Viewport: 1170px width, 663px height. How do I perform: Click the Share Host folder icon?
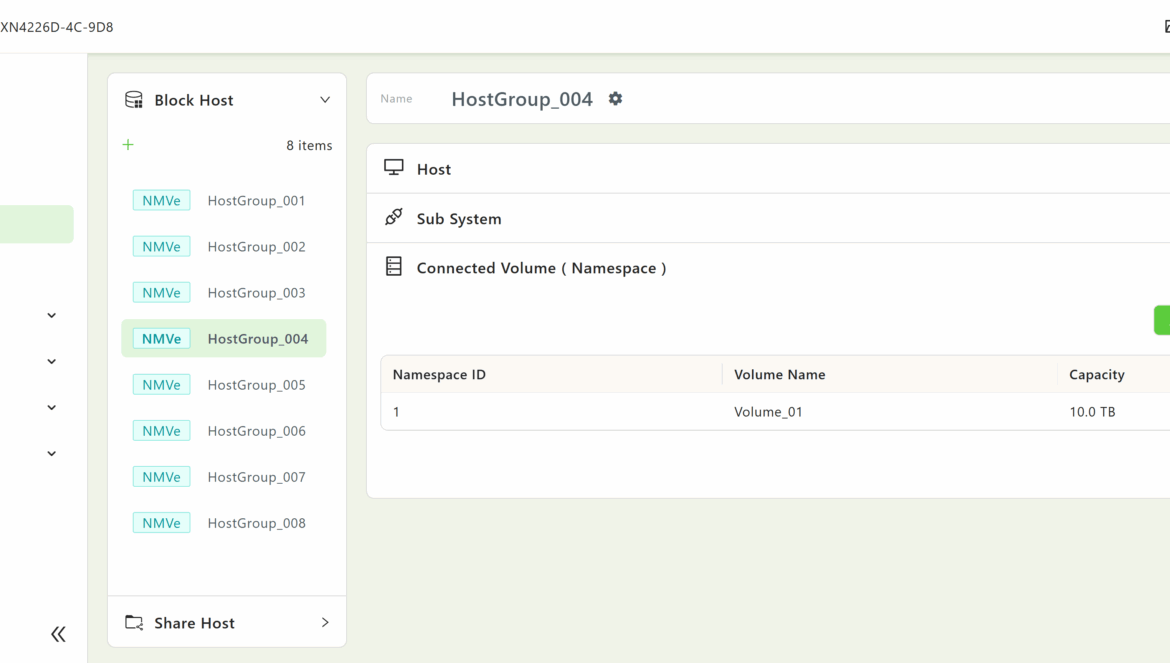[x=134, y=623]
